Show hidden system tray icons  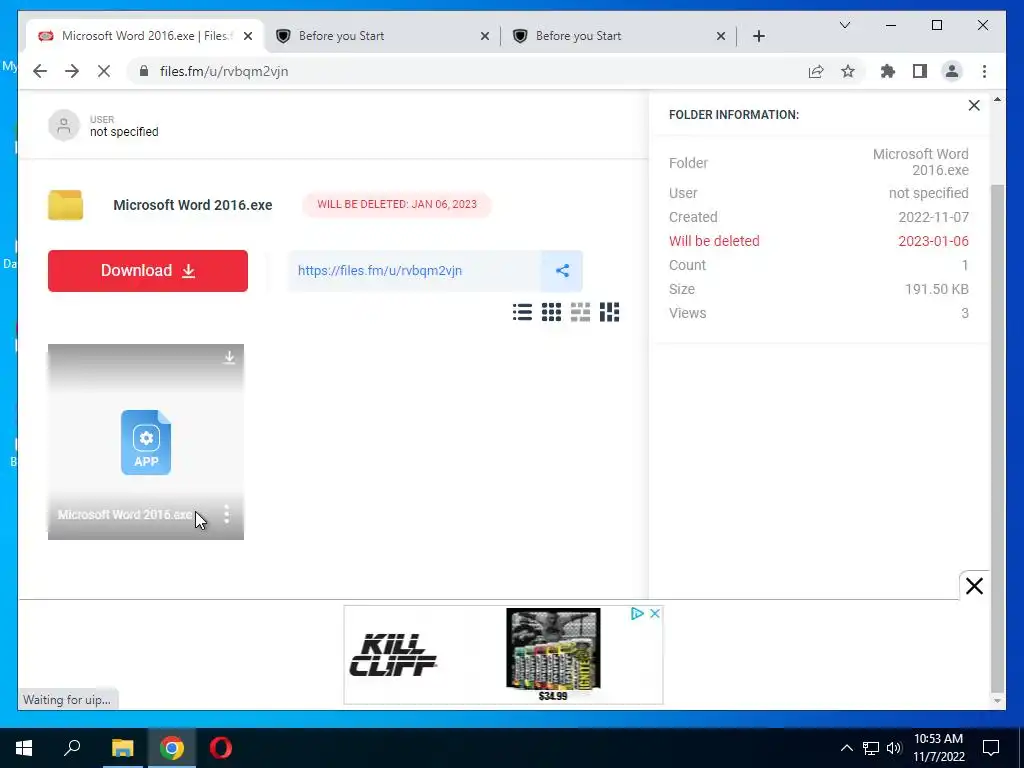click(x=846, y=748)
